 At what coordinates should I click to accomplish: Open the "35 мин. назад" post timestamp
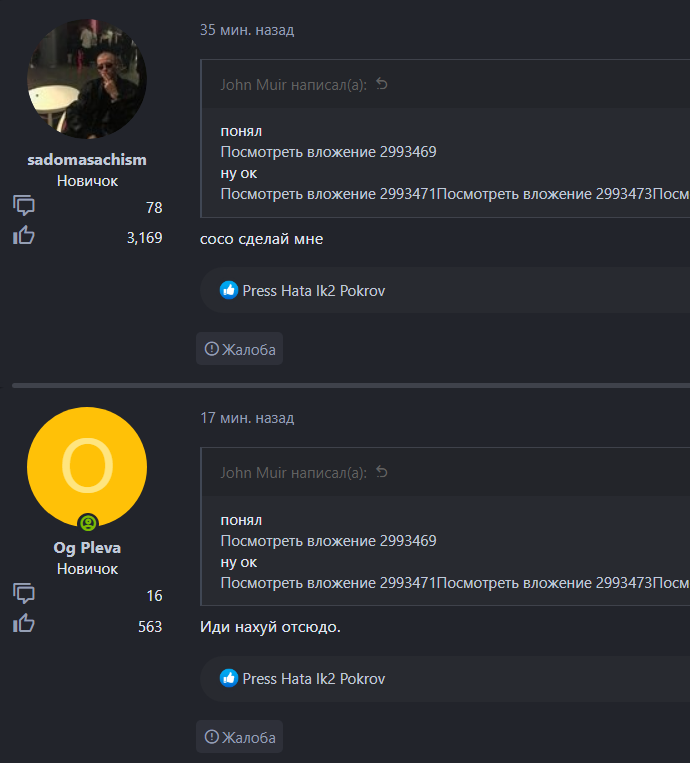(x=247, y=30)
